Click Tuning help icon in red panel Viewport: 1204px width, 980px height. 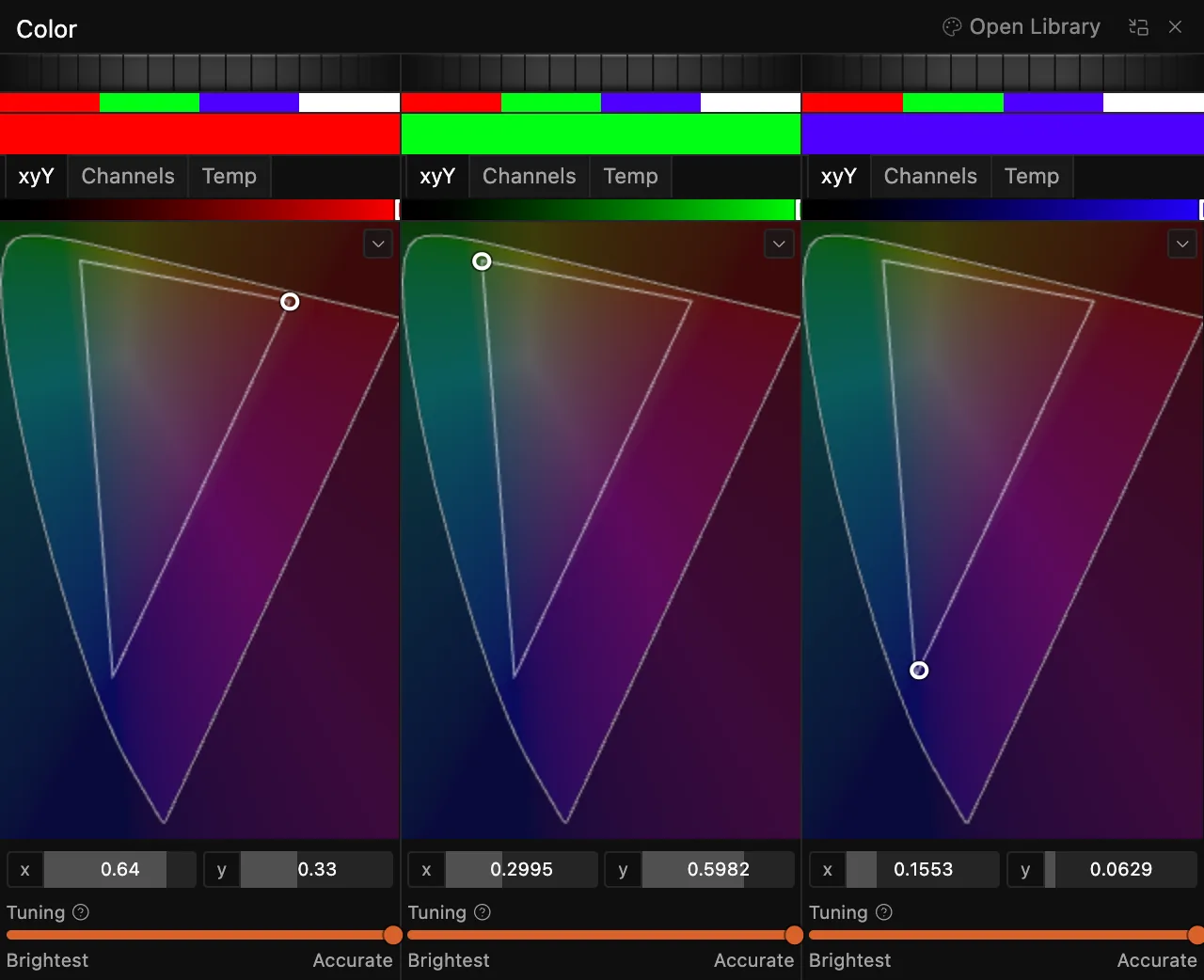tap(81, 912)
